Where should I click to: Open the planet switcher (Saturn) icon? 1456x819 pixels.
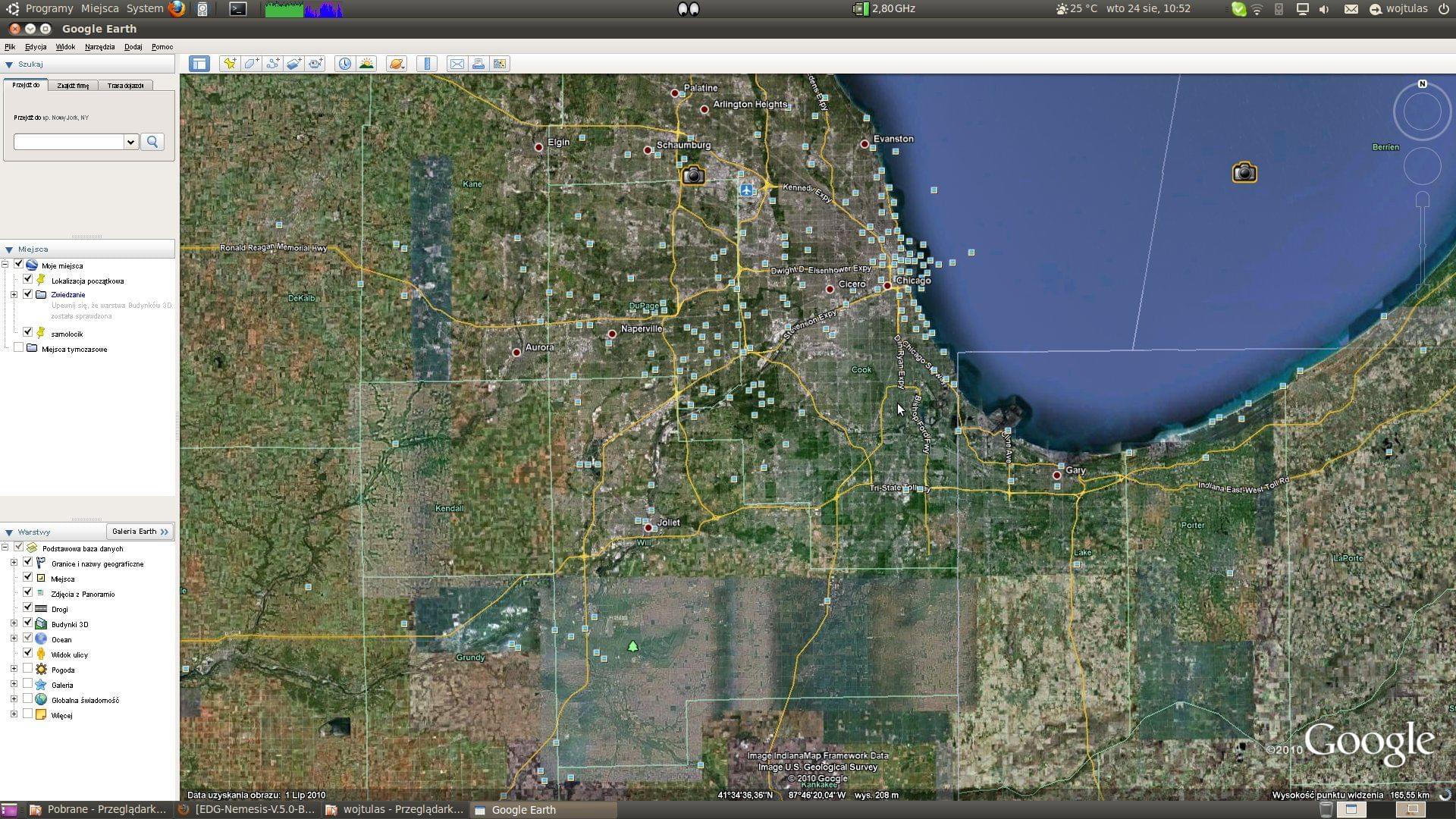tap(397, 64)
